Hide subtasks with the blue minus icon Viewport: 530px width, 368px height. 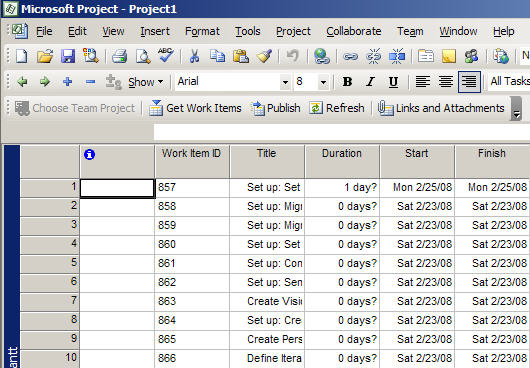(x=90, y=81)
